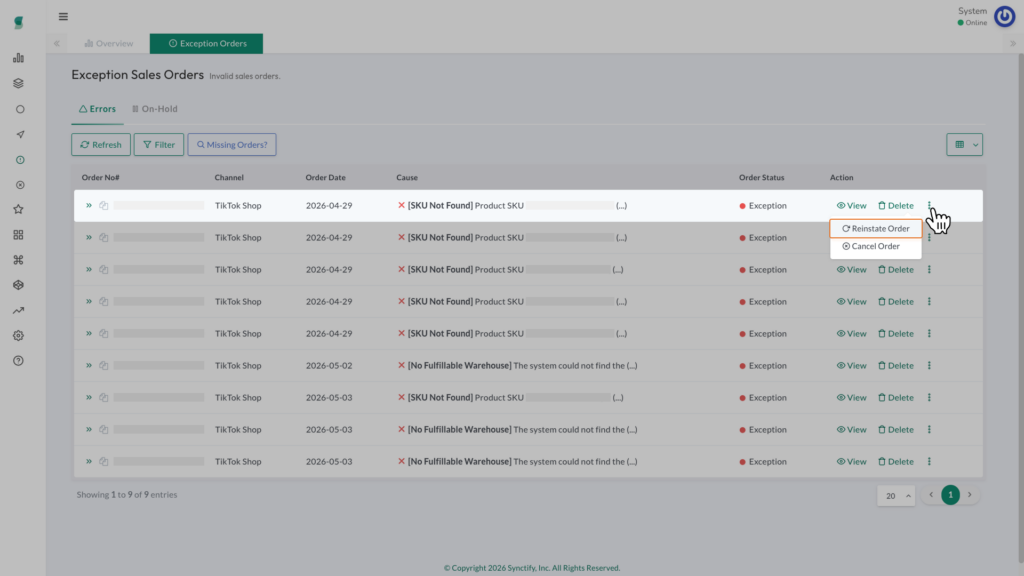The image size is (1024, 576).
Task: Open the paper plane shipping sidebar icon
Action: coord(20,135)
